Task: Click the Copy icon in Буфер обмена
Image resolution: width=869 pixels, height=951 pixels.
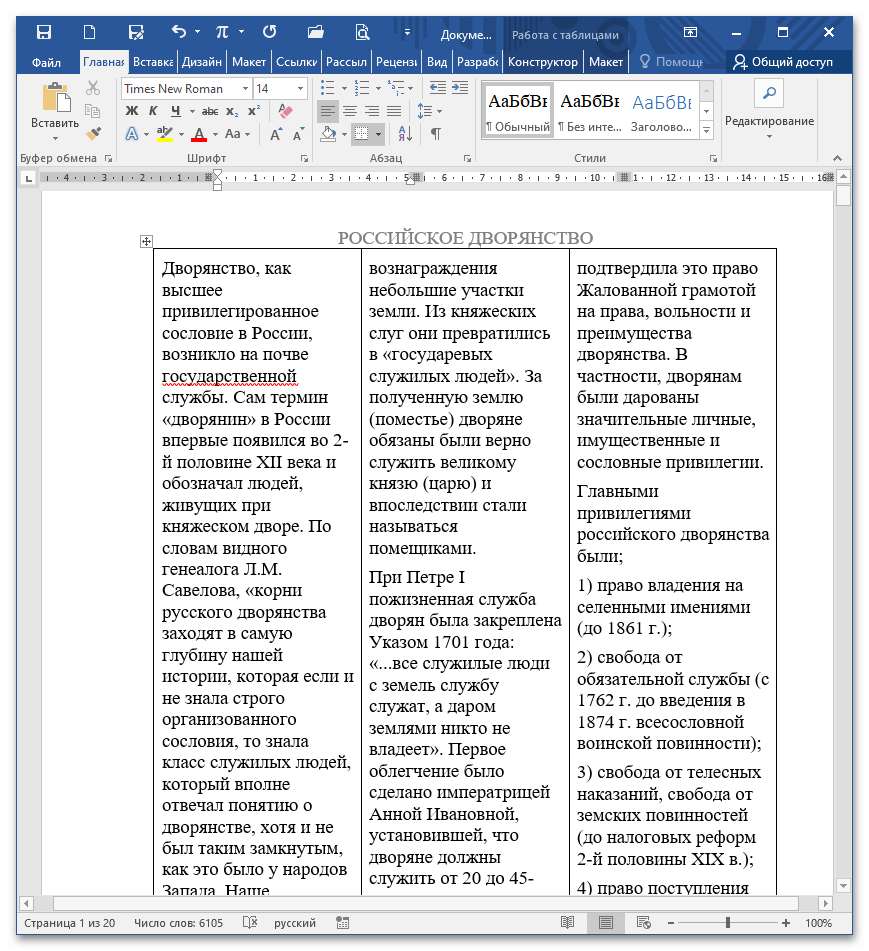Action: click(93, 111)
